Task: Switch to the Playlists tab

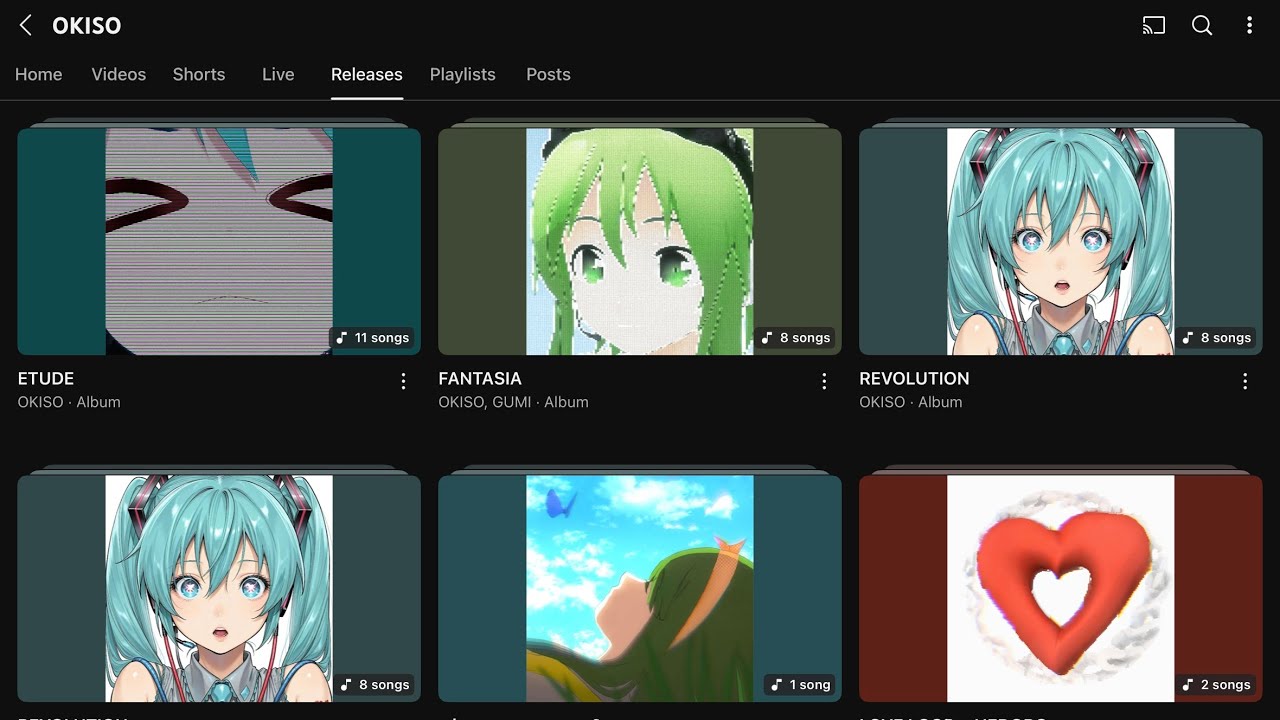Action: 463,75
